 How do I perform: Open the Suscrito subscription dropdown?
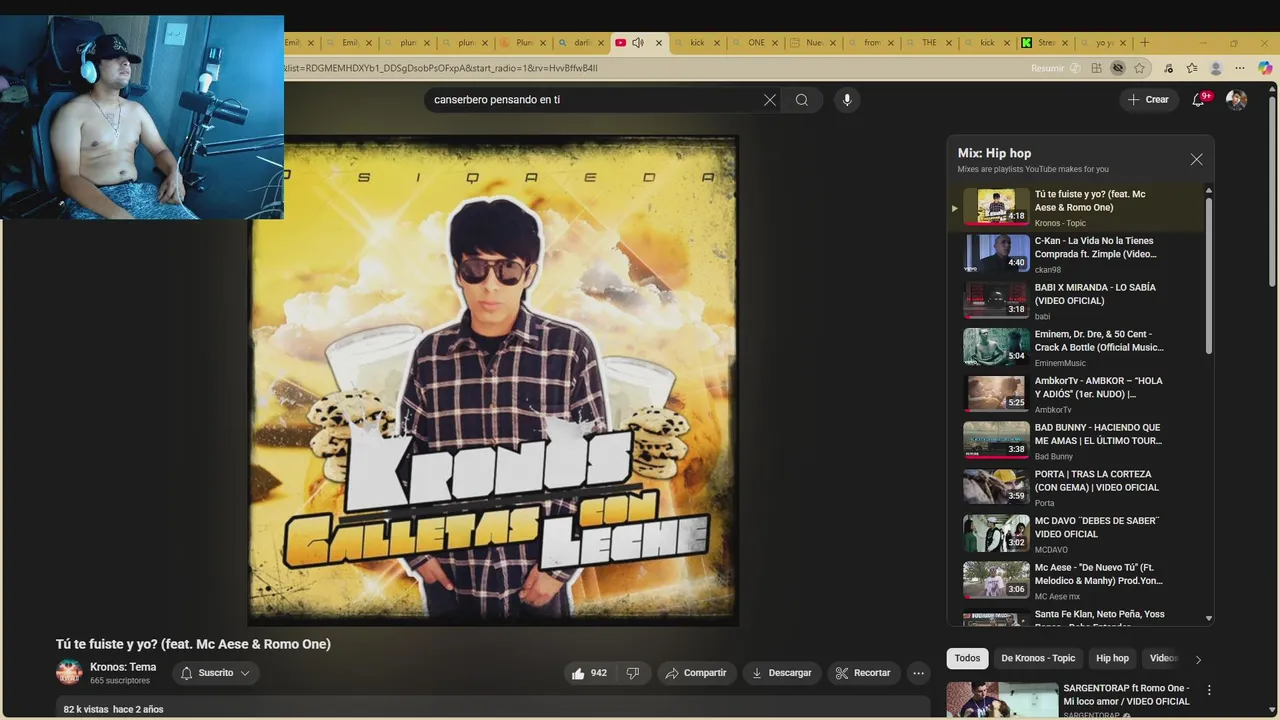tap(215, 673)
